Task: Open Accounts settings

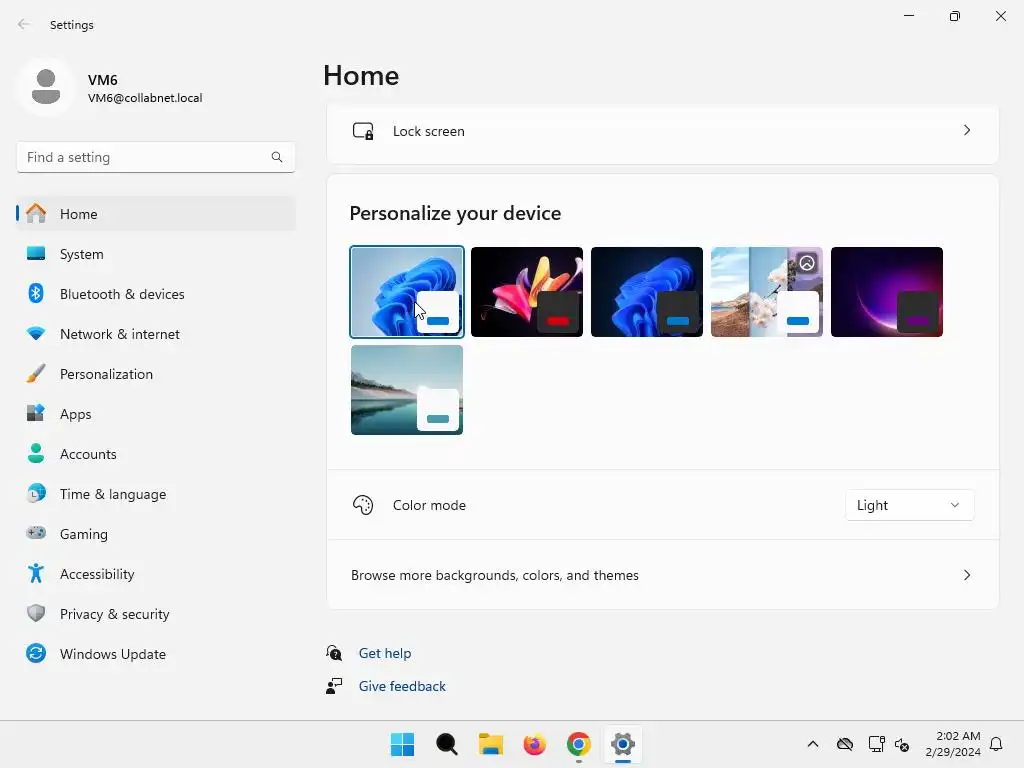Action: coord(156,454)
